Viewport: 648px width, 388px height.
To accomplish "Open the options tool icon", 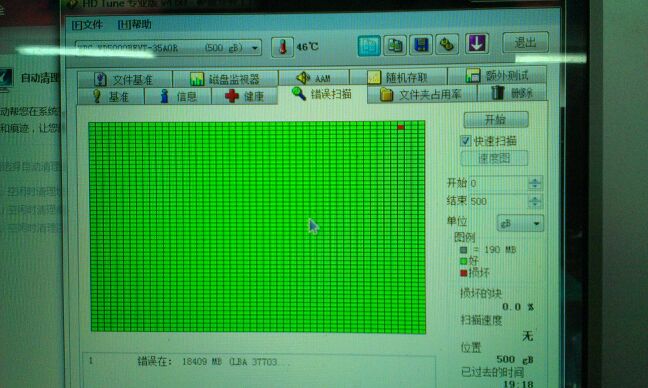I will pyautogui.click(x=447, y=44).
